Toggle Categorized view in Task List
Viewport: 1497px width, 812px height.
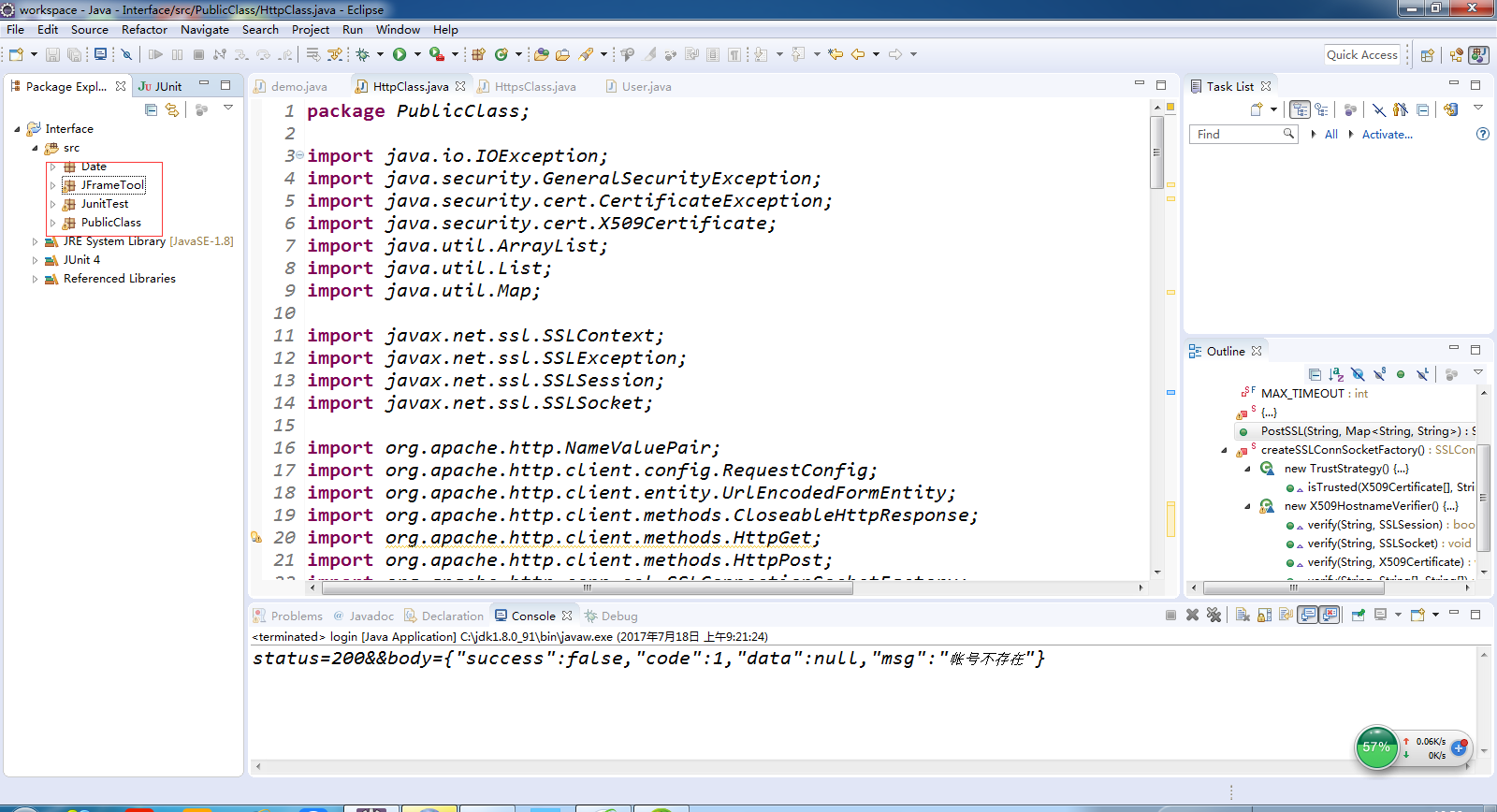tap(1299, 109)
